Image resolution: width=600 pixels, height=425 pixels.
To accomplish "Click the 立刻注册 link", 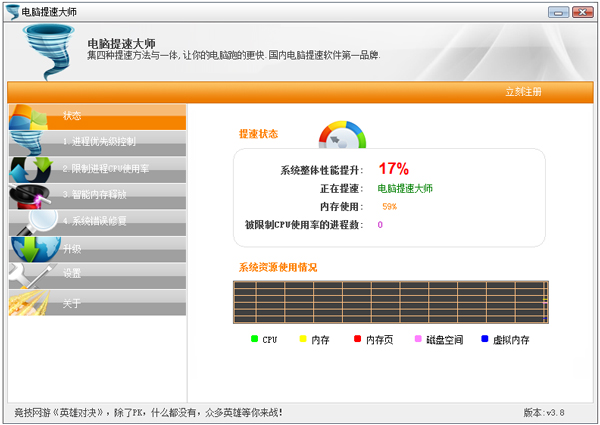I will click(x=523, y=92).
